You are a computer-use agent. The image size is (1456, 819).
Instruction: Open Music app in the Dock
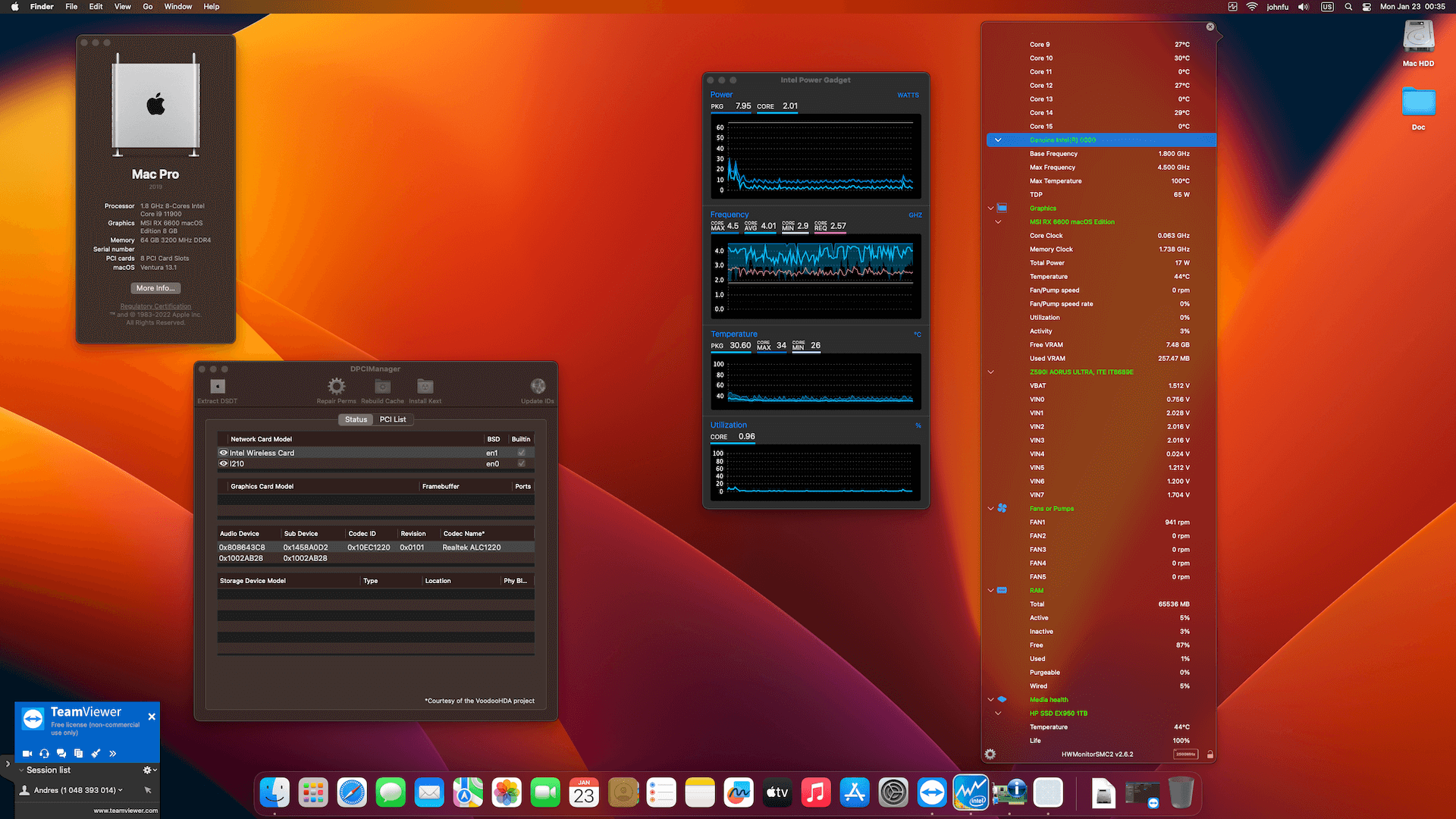[x=816, y=793]
